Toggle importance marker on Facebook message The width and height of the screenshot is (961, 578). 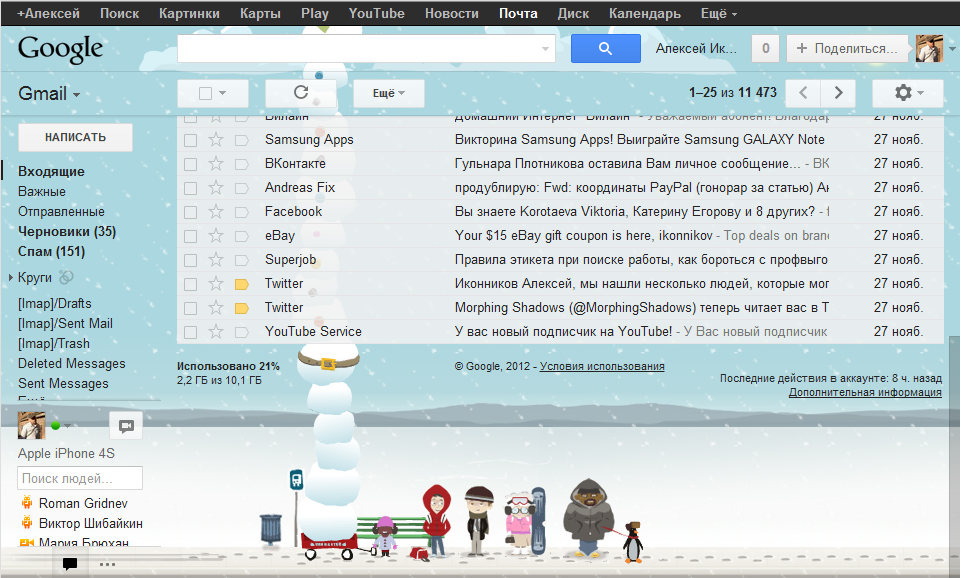(x=242, y=213)
